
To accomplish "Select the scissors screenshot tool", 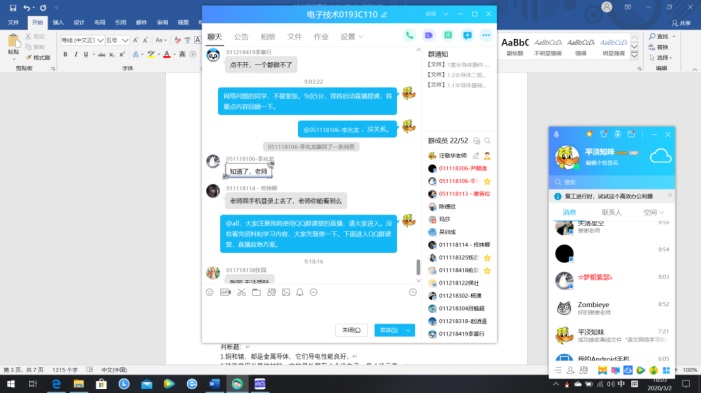I will pyautogui.click(x=241, y=292).
